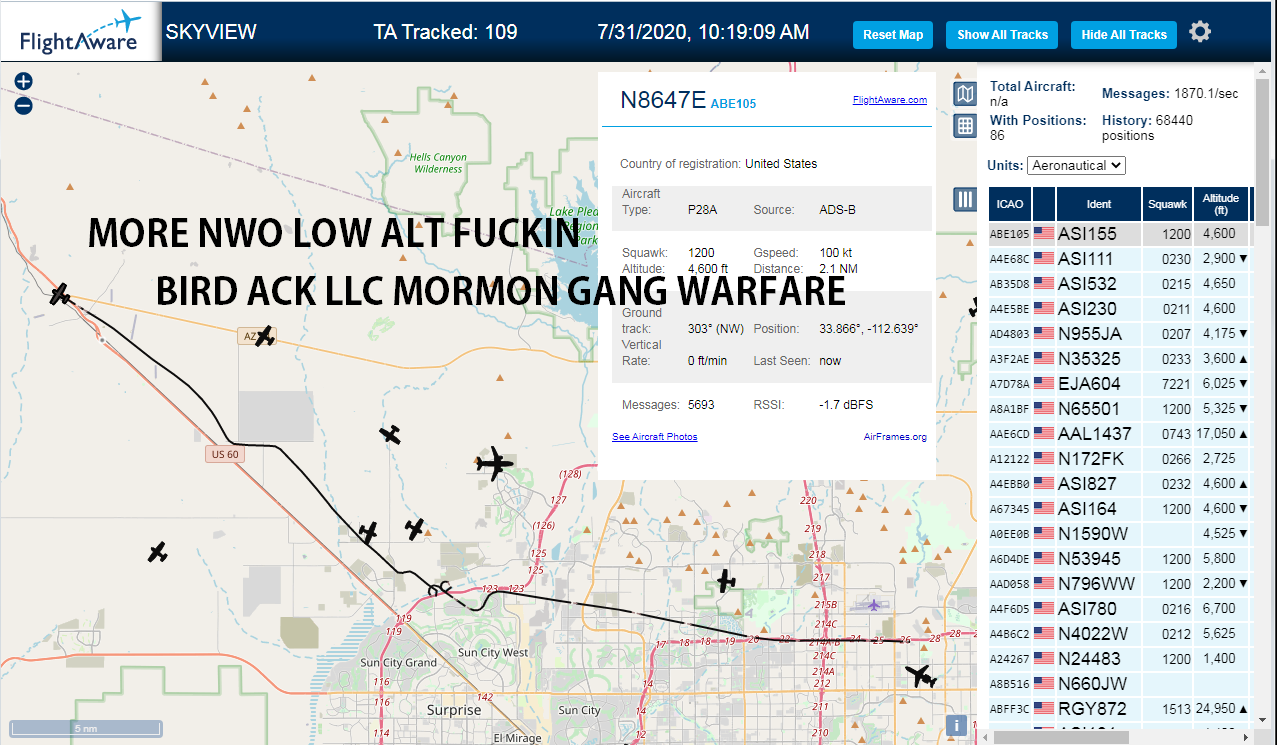Select the ASI532 aircraft row
This screenshot has height=745, width=1277.
[1119, 284]
